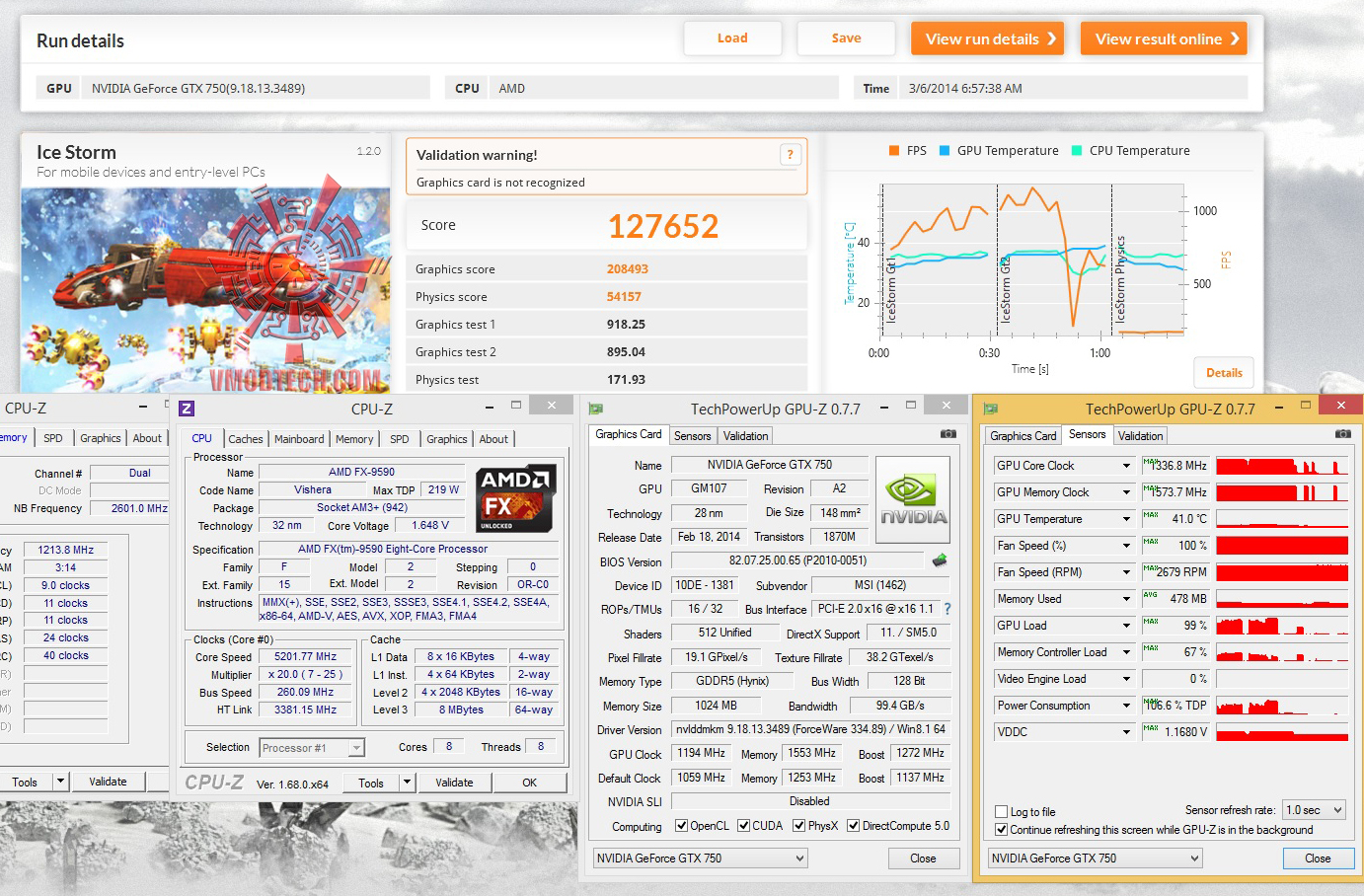Open the Graphics tab in front CPU-Z window
This screenshot has width=1364, height=896.
click(447, 439)
